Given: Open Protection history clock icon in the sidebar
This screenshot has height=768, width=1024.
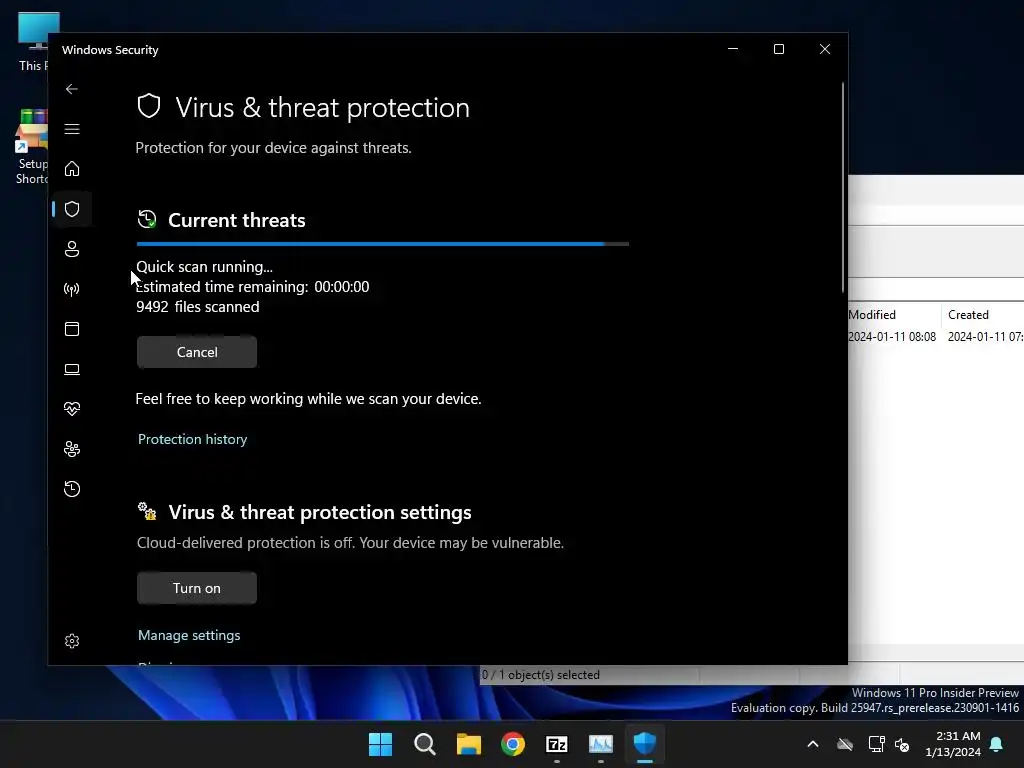Looking at the screenshot, I should (72, 489).
